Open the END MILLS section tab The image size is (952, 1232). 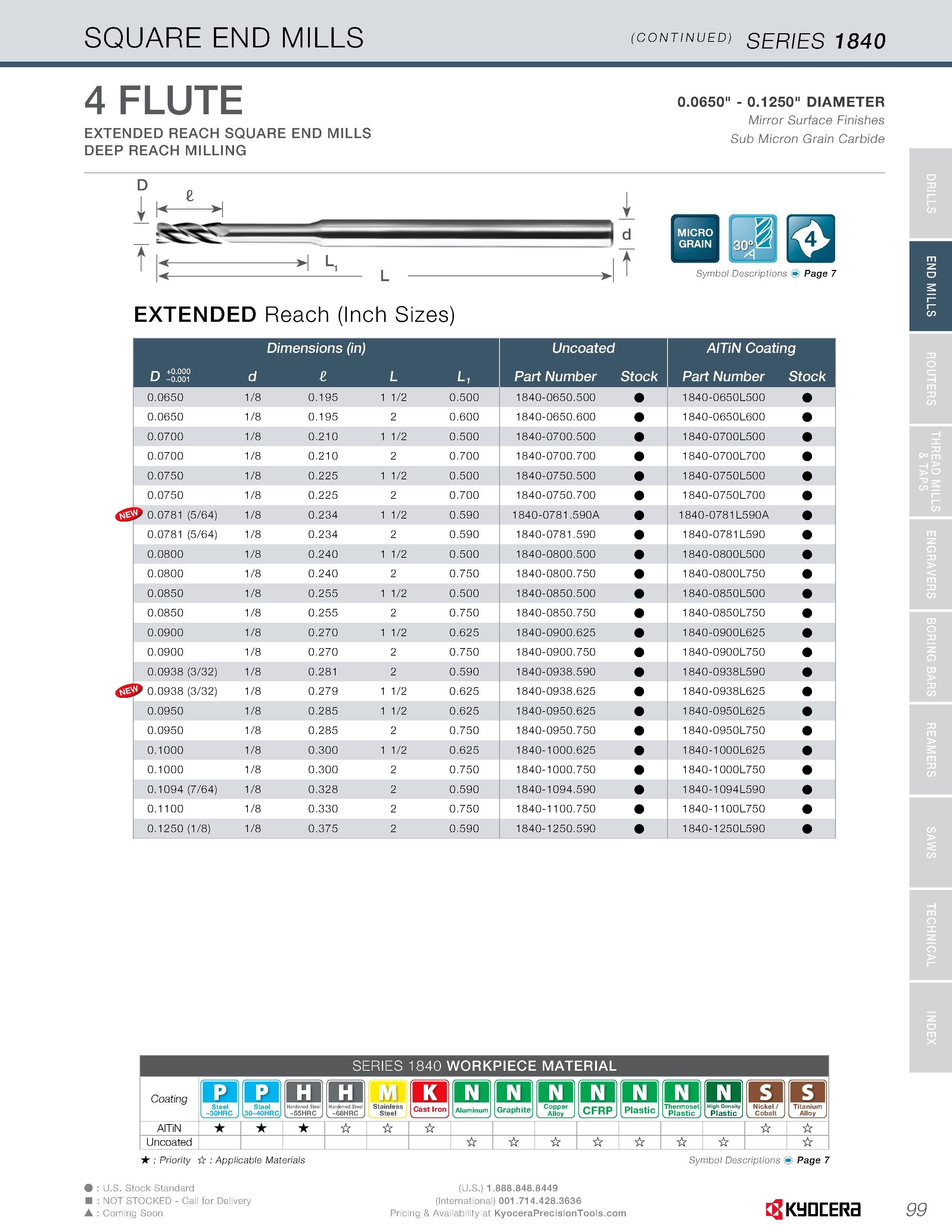931,286
